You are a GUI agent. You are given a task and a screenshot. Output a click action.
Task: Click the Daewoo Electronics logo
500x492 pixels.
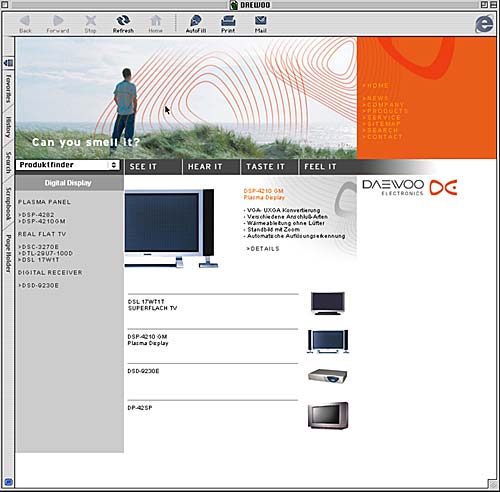[x=410, y=188]
